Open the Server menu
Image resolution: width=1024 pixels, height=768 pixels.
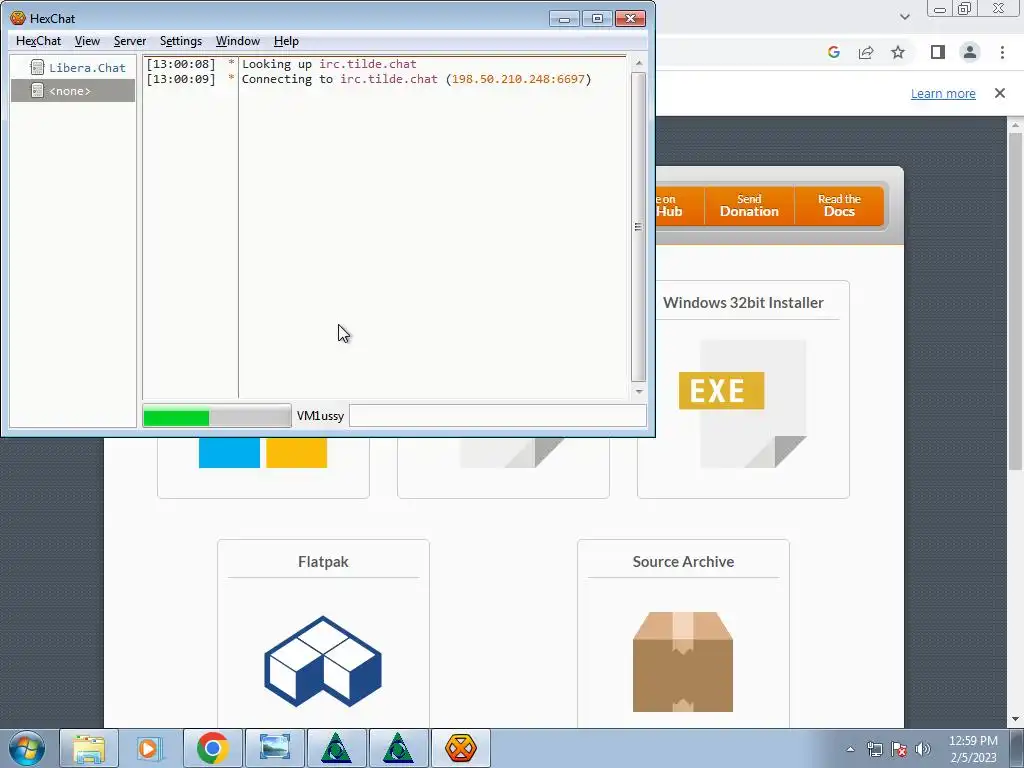pos(129,41)
